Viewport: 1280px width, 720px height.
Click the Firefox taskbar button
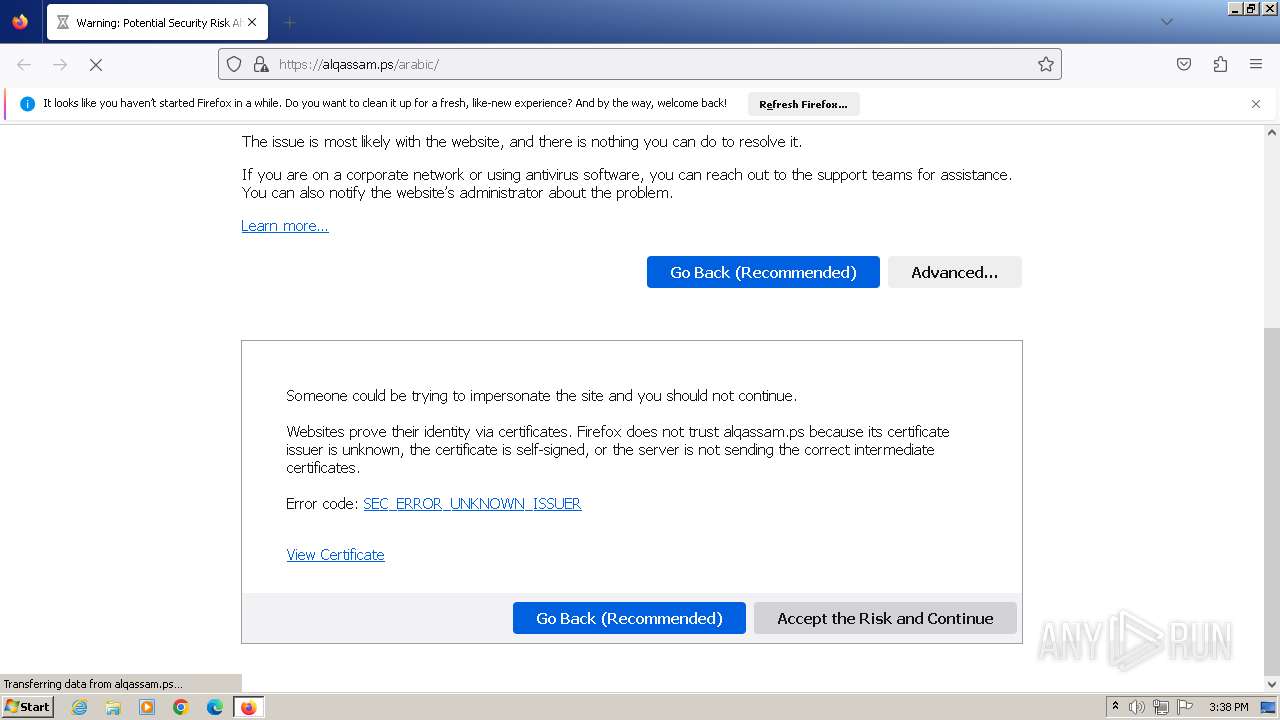(248, 707)
